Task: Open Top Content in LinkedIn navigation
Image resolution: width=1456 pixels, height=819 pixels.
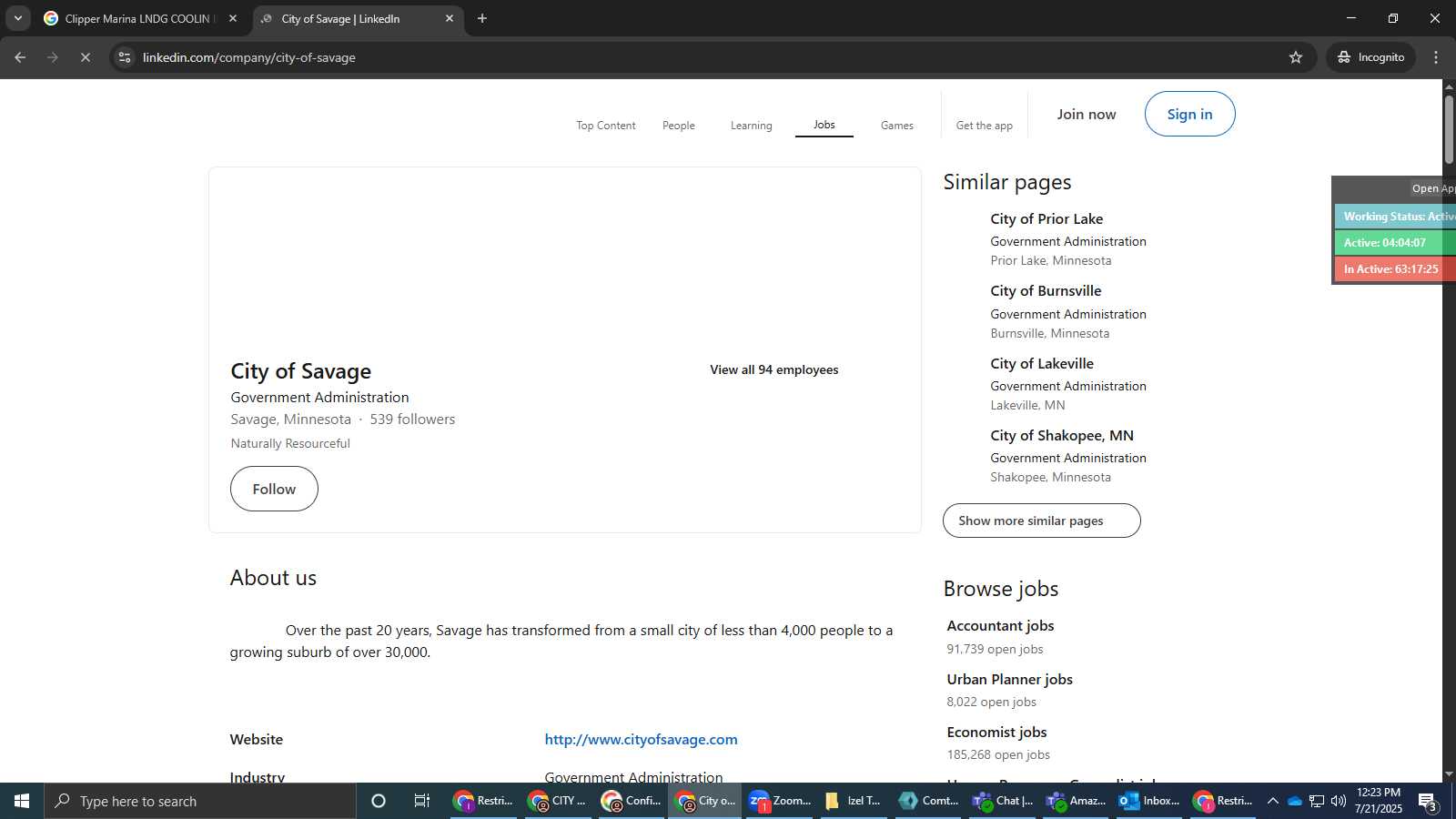Action: tap(606, 126)
